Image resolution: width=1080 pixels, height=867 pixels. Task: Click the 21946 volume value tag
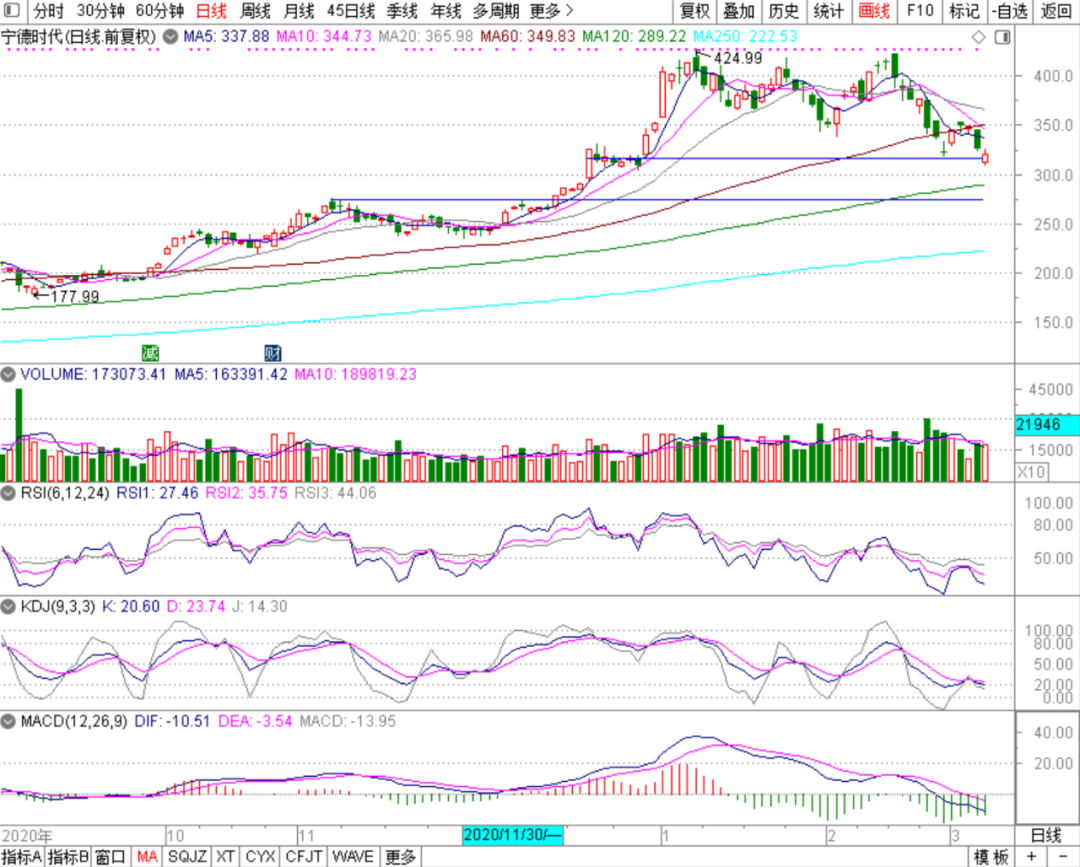coord(1047,425)
